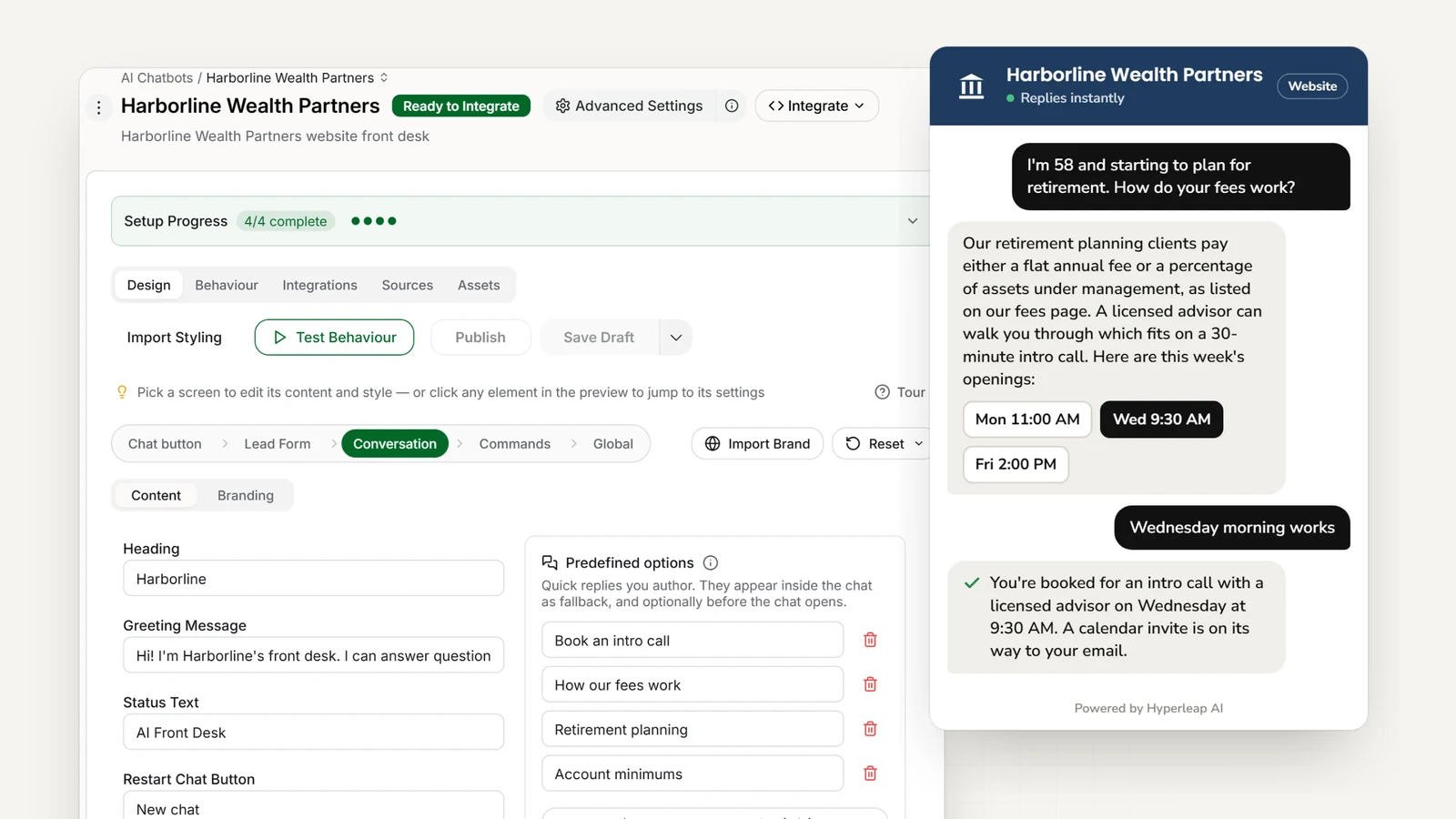Open the Integrate dropdown
This screenshot has height=819, width=1456.
coord(816,106)
